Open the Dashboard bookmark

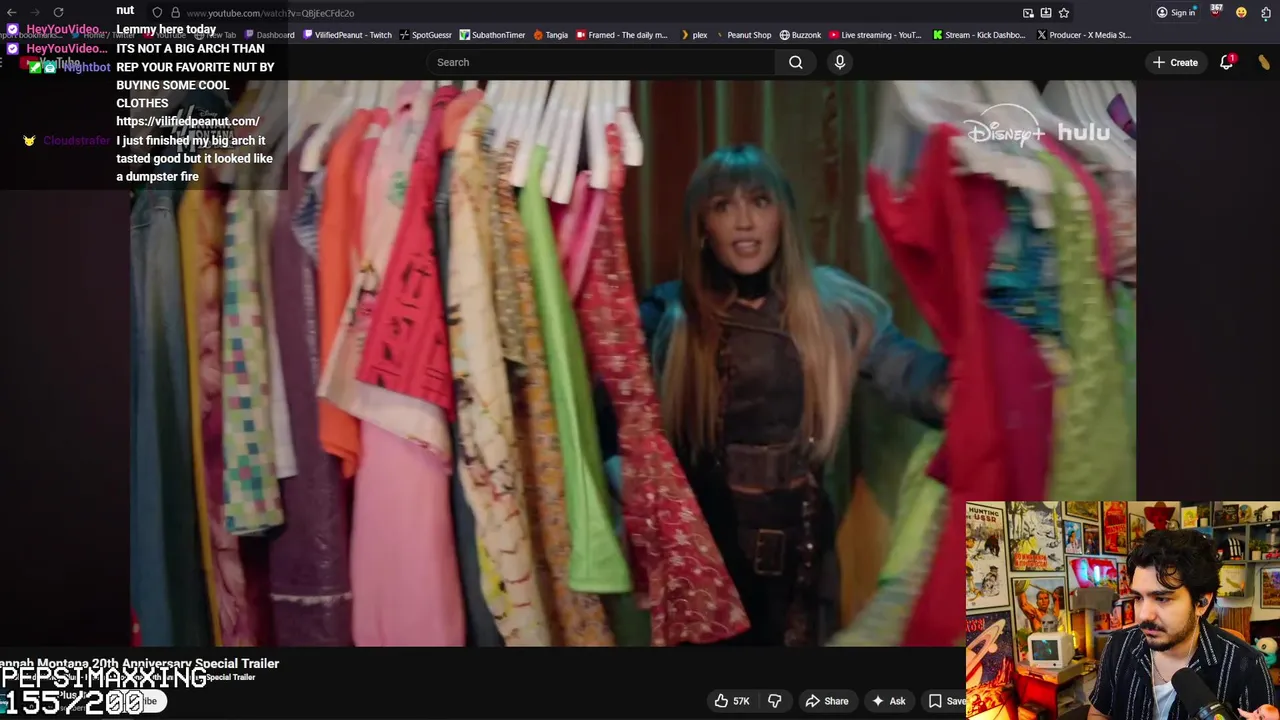[269, 35]
